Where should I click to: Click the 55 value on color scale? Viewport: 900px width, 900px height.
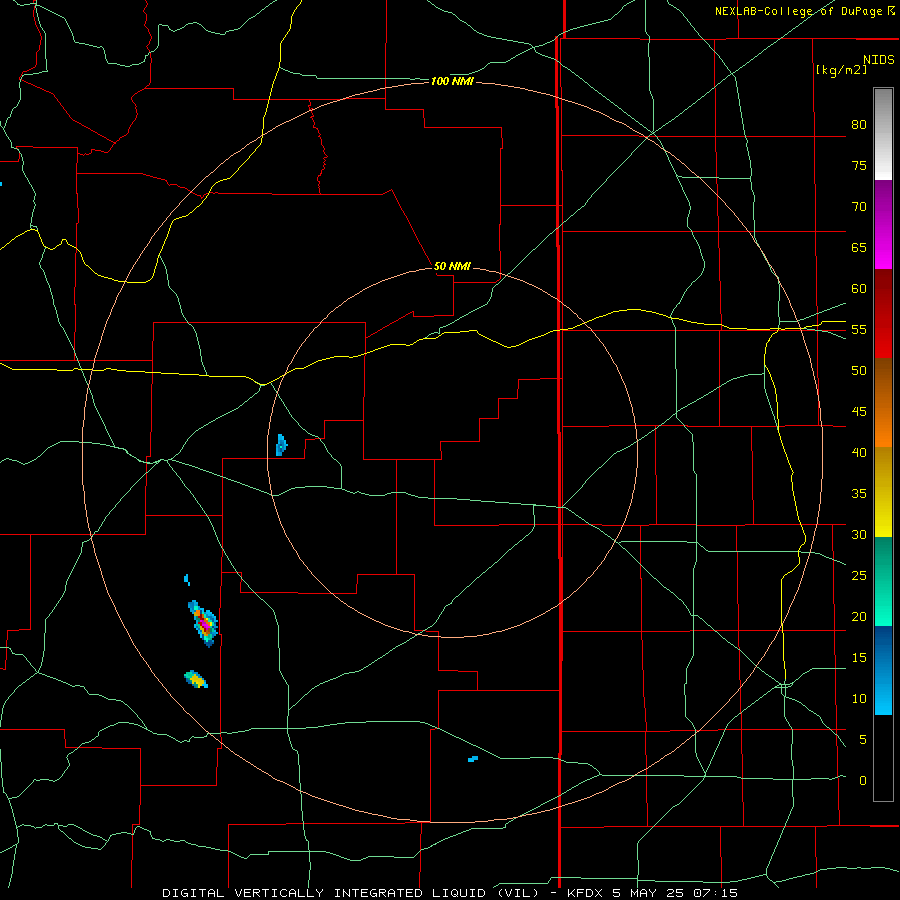(859, 329)
